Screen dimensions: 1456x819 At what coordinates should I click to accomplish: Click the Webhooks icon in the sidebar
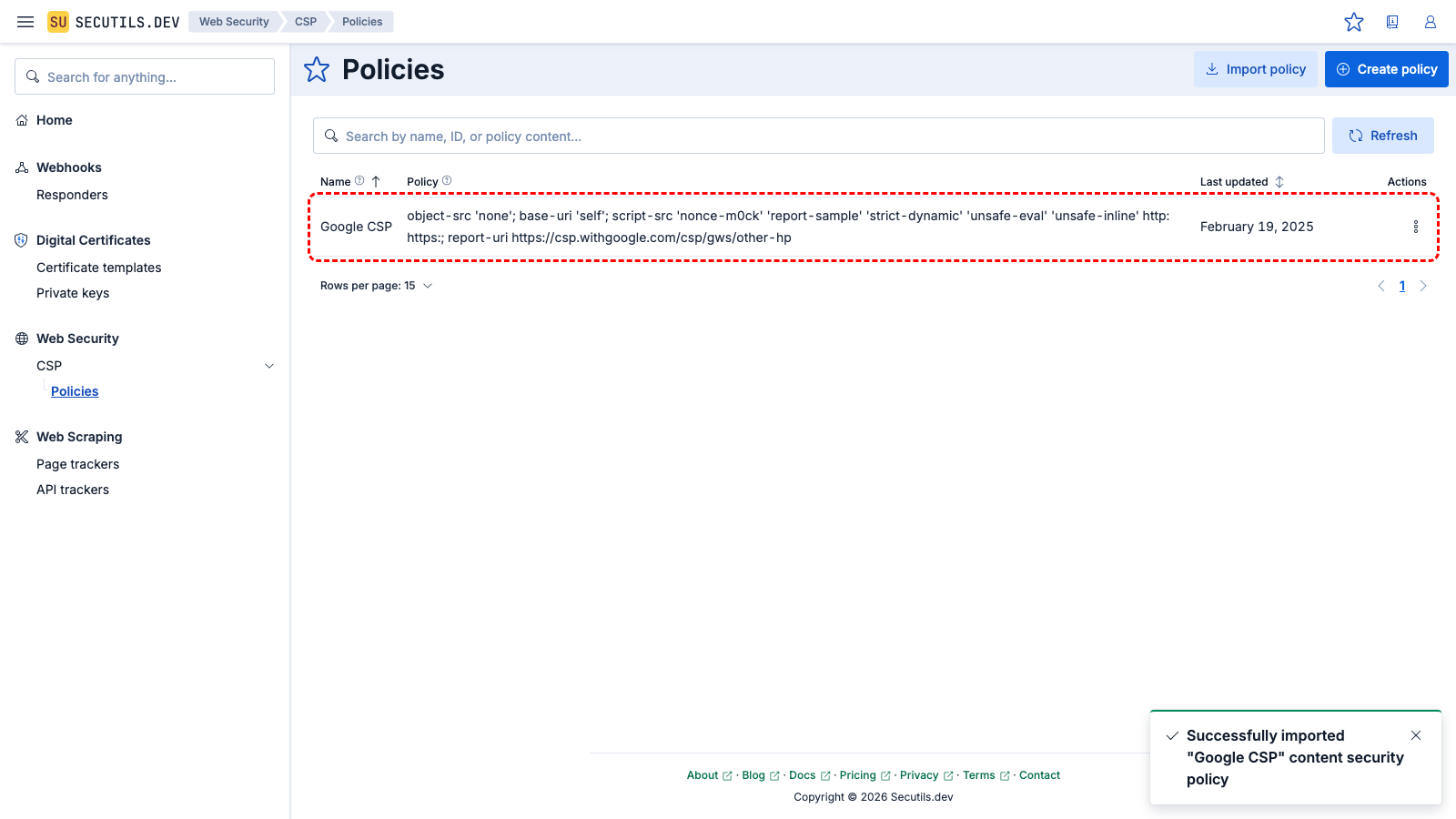point(20,167)
